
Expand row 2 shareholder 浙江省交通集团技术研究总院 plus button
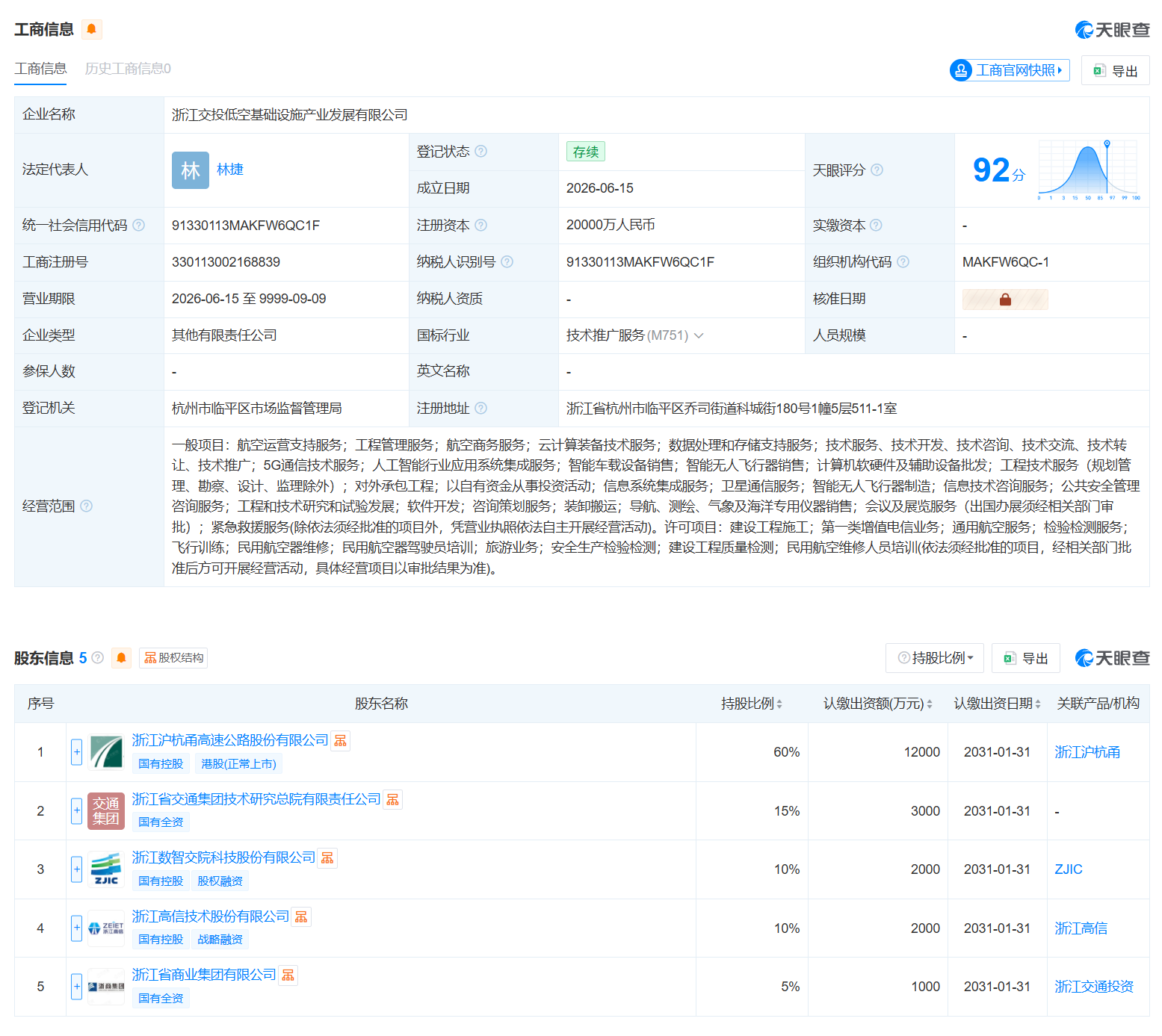click(77, 810)
